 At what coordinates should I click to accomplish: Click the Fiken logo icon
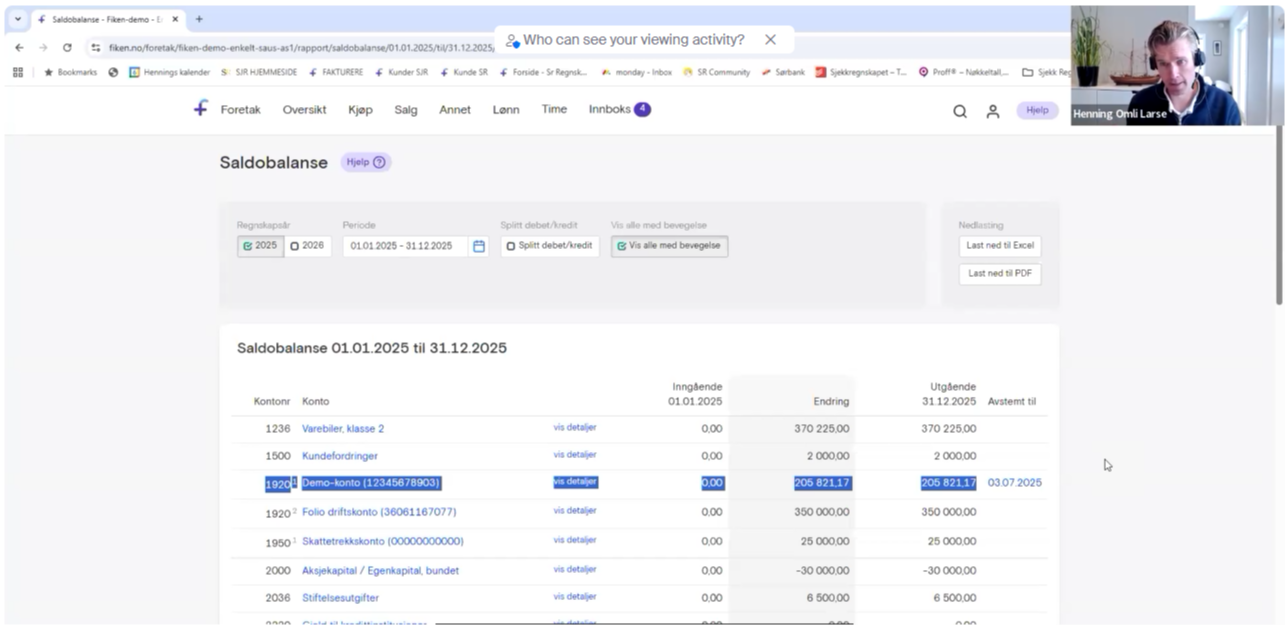(x=201, y=109)
